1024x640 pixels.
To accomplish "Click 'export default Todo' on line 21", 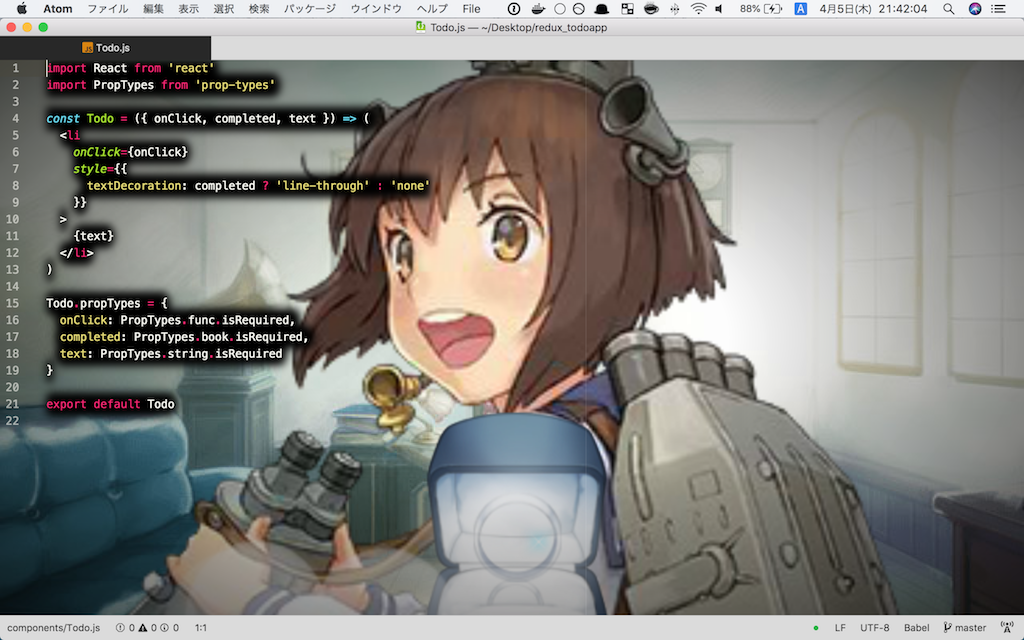I will click(x=110, y=404).
